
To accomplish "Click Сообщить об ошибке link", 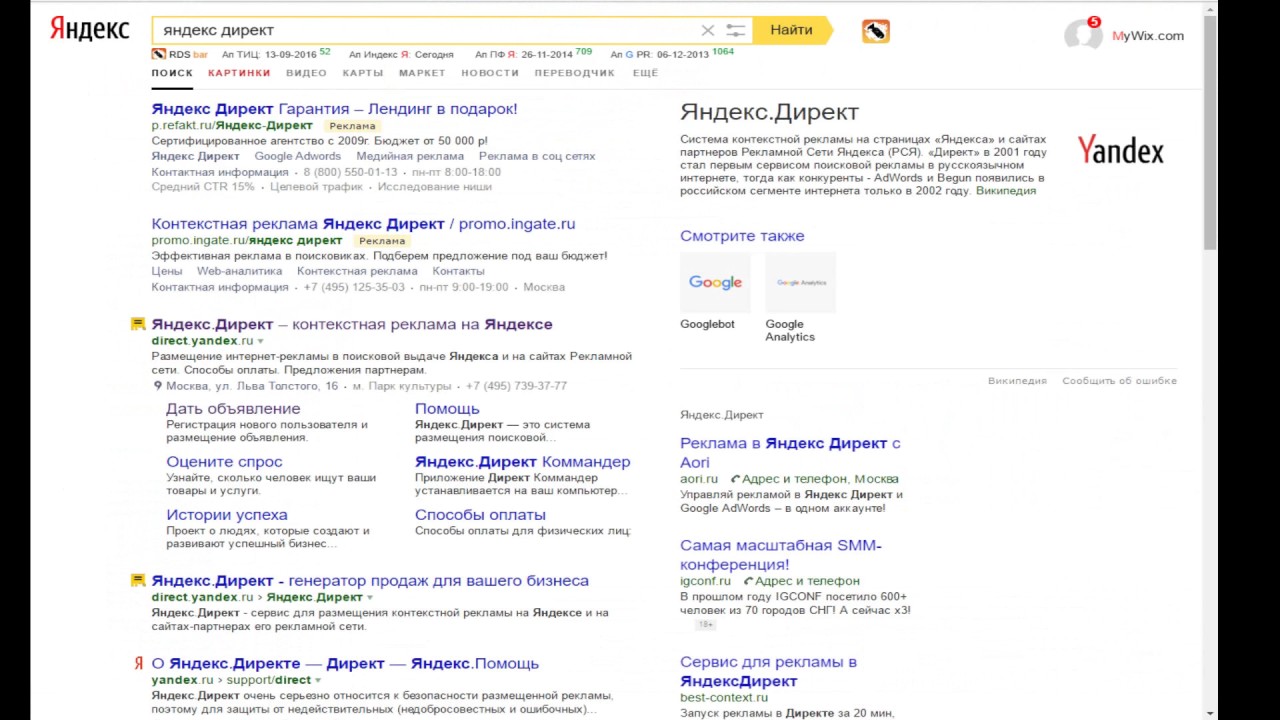I will point(1119,381).
